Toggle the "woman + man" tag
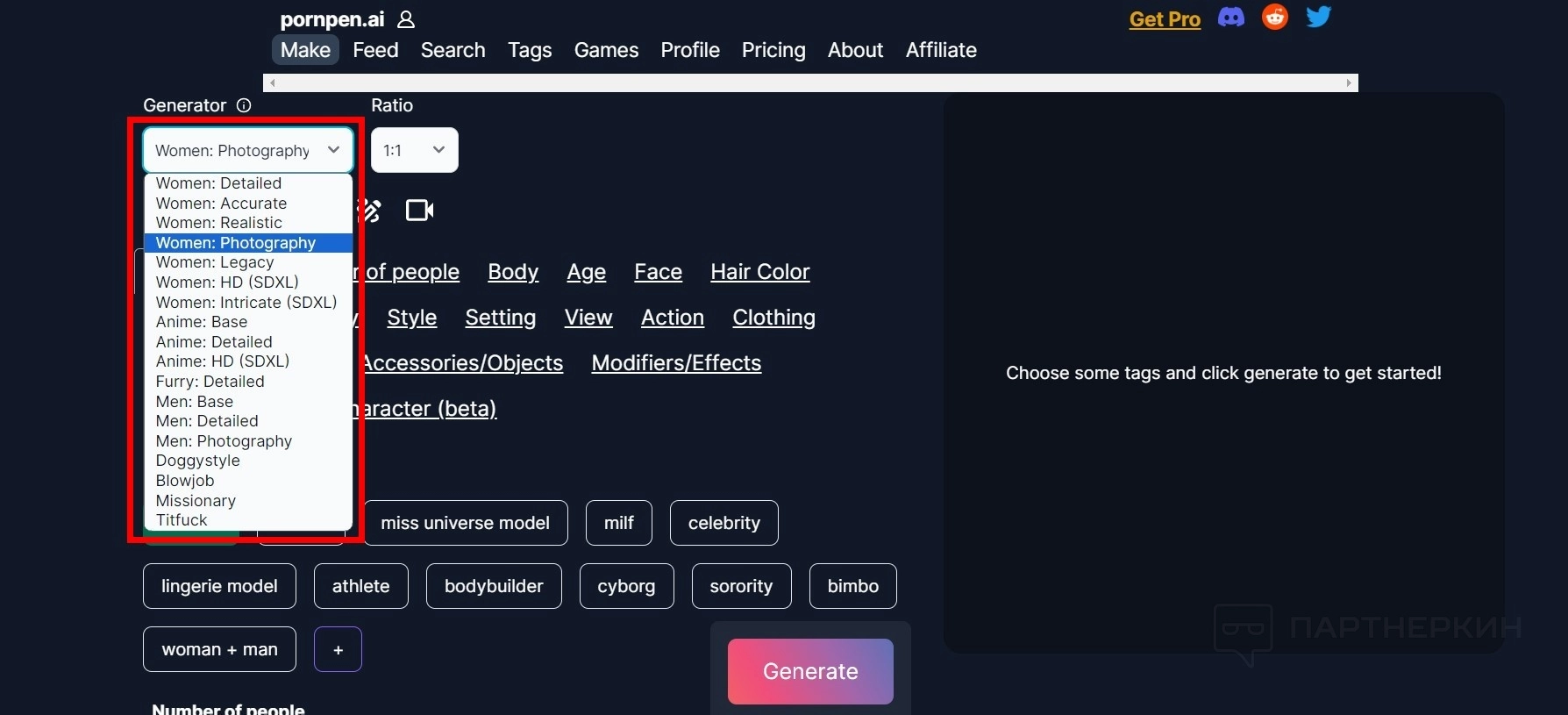The width and height of the screenshot is (1568, 715). coord(219,649)
